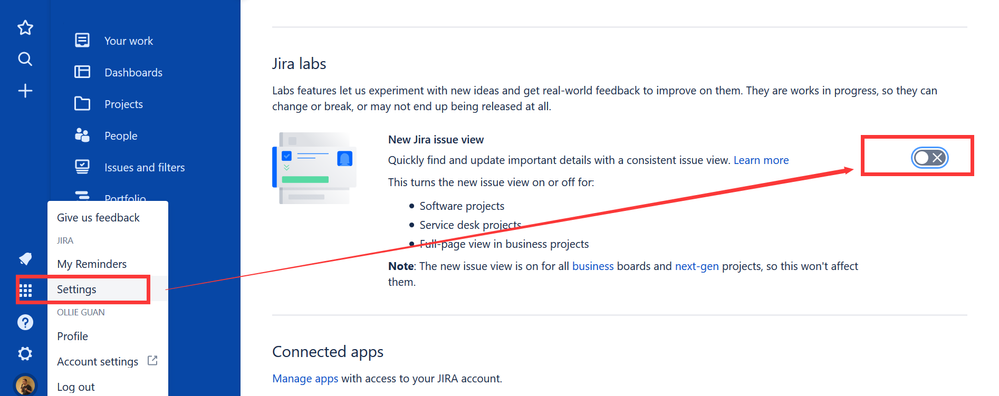
Task: Open People page
Action: click(121, 136)
